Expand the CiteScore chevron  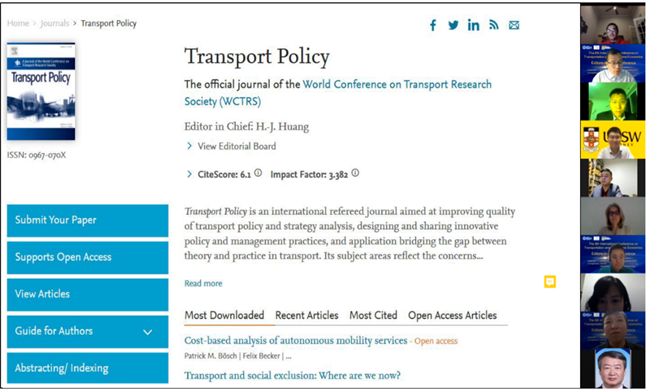pos(189,174)
